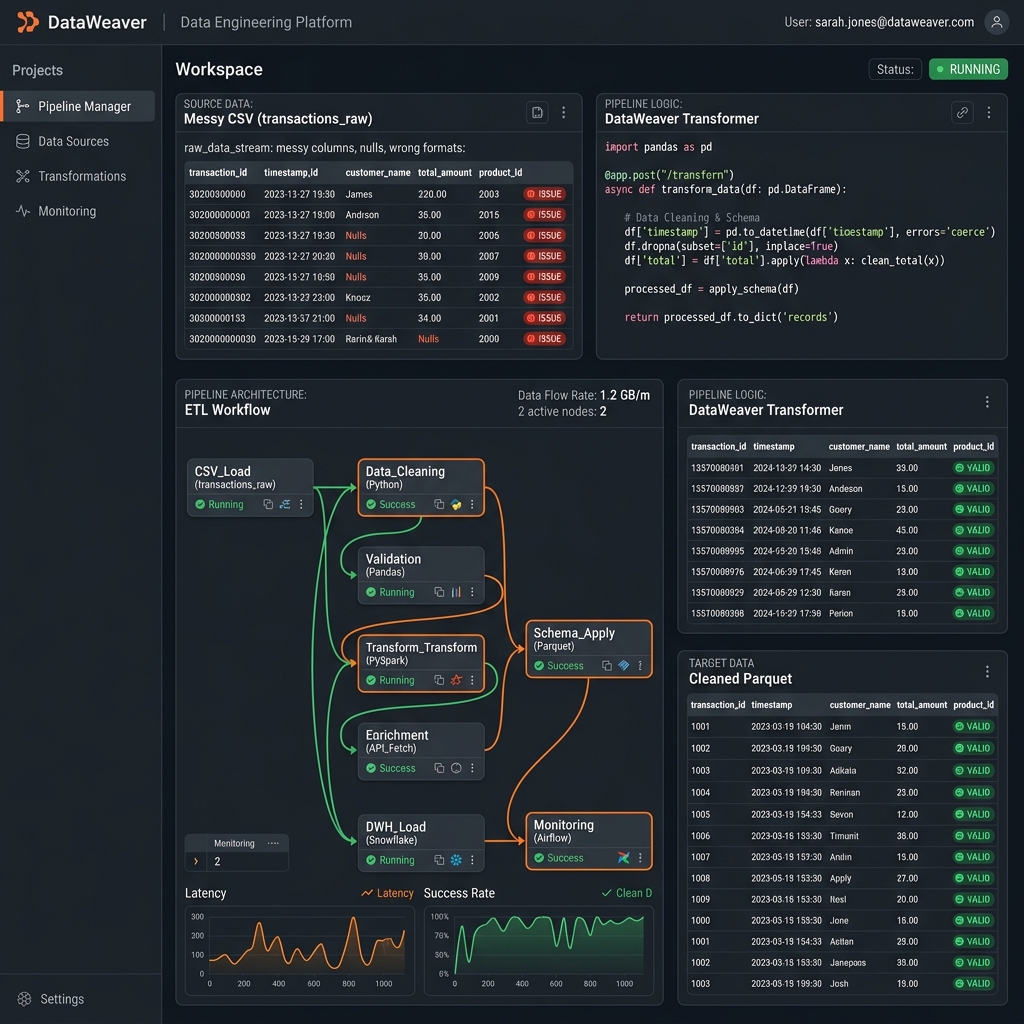Screen dimensions: 1024x1024
Task: Click the save icon in Source Data panel
Action: tap(537, 112)
